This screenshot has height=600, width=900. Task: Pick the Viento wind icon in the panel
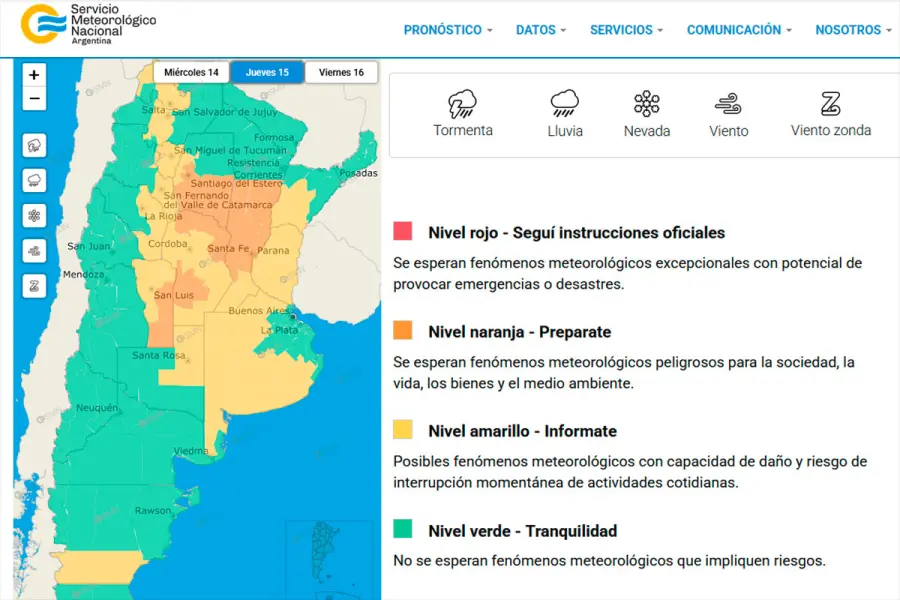pyautogui.click(x=728, y=104)
